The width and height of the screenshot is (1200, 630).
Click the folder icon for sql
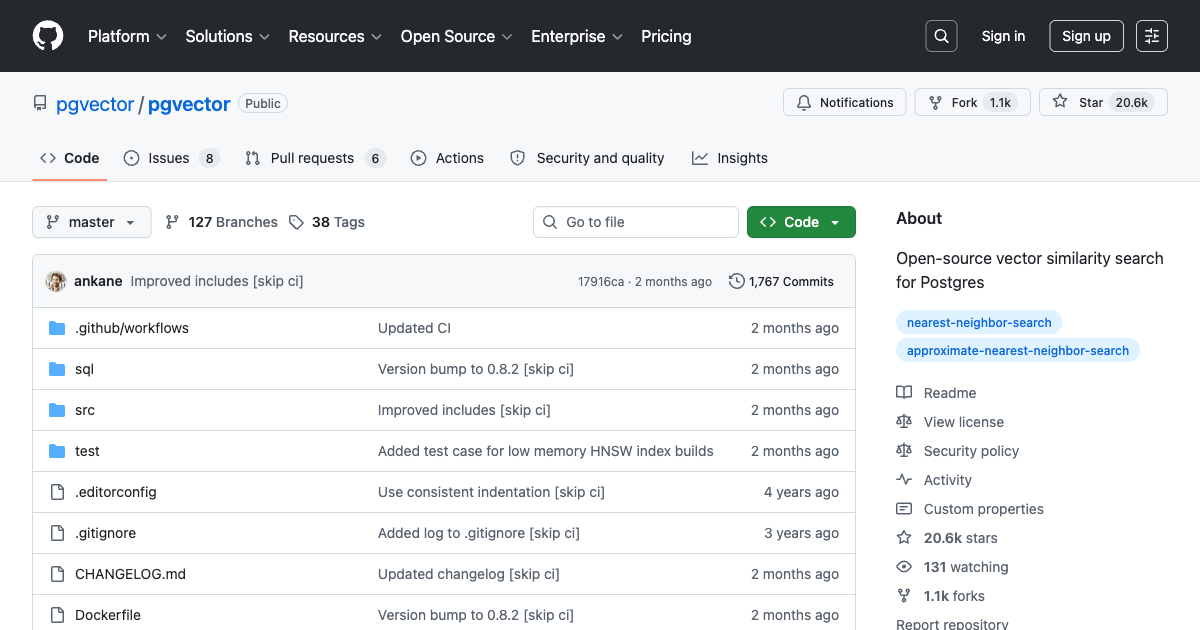click(57, 369)
